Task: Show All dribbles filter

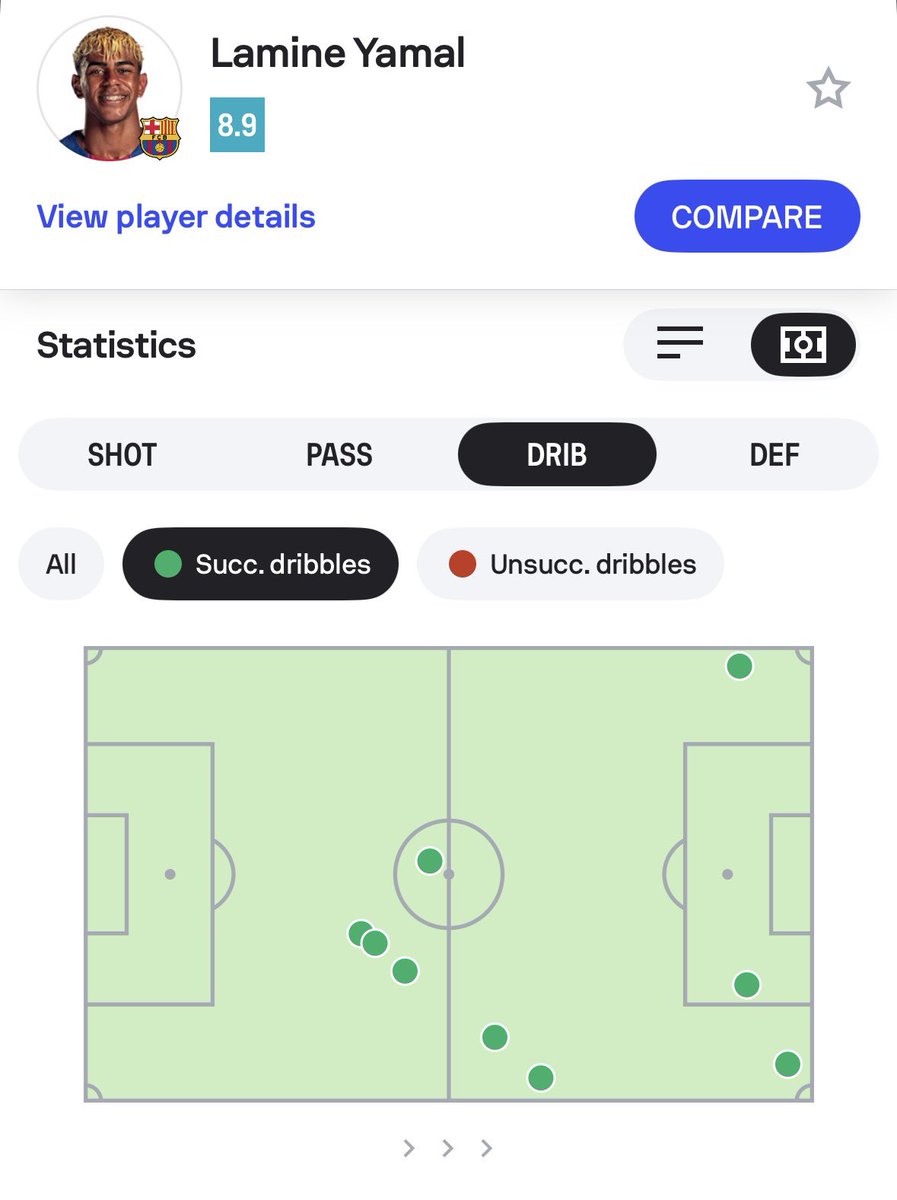Action: click(x=61, y=564)
